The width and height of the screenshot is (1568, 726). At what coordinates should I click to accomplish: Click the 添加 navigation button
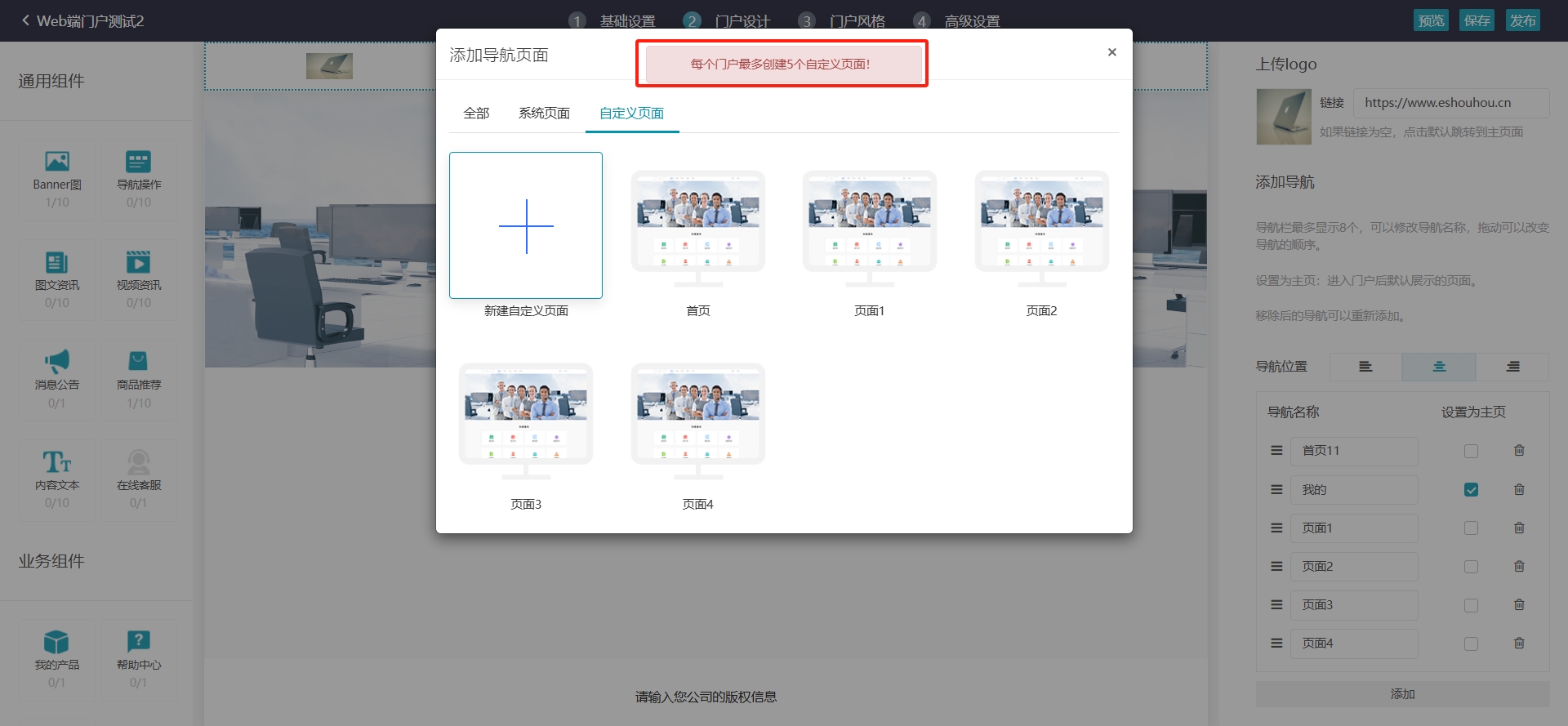pyautogui.click(x=1402, y=694)
